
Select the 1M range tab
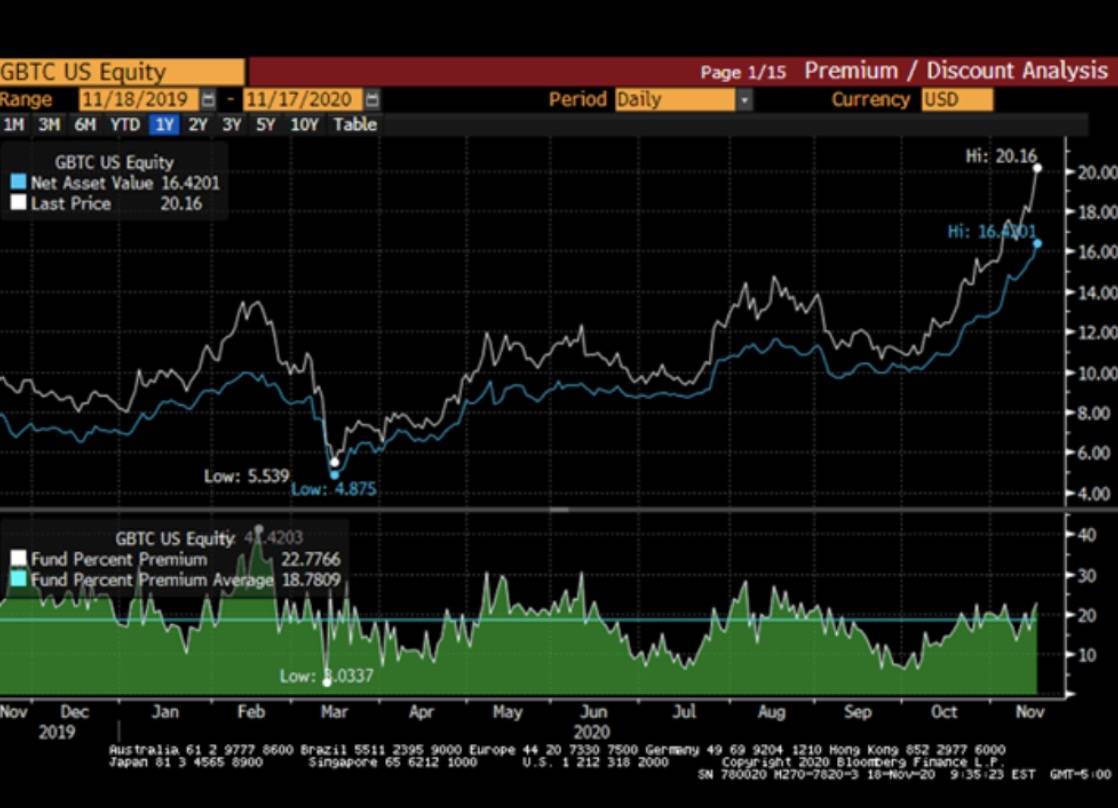(15, 124)
